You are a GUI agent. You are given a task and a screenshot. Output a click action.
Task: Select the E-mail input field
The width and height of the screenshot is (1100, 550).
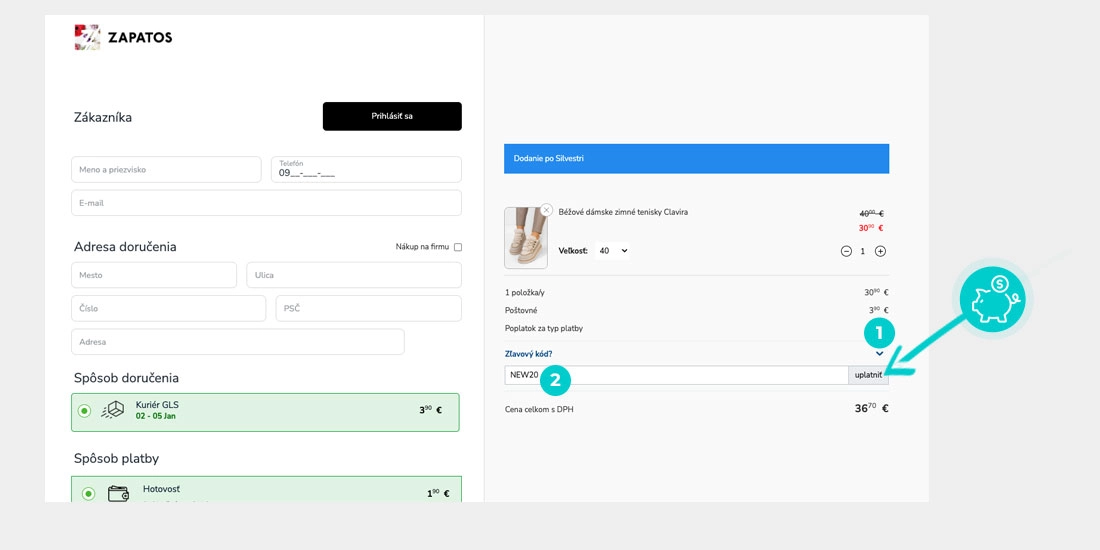coord(267,203)
